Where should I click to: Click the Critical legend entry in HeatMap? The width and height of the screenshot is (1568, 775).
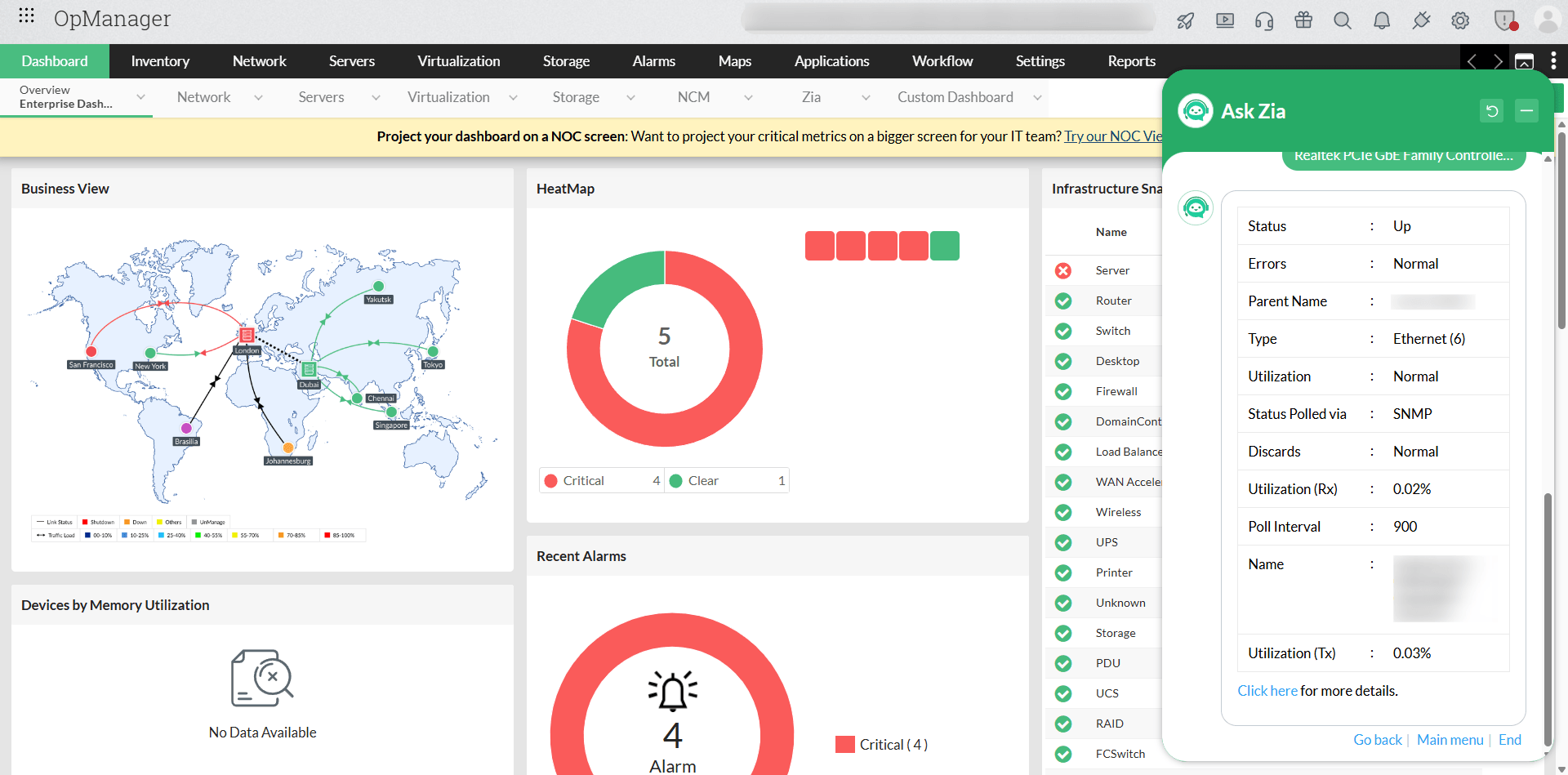point(601,481)
